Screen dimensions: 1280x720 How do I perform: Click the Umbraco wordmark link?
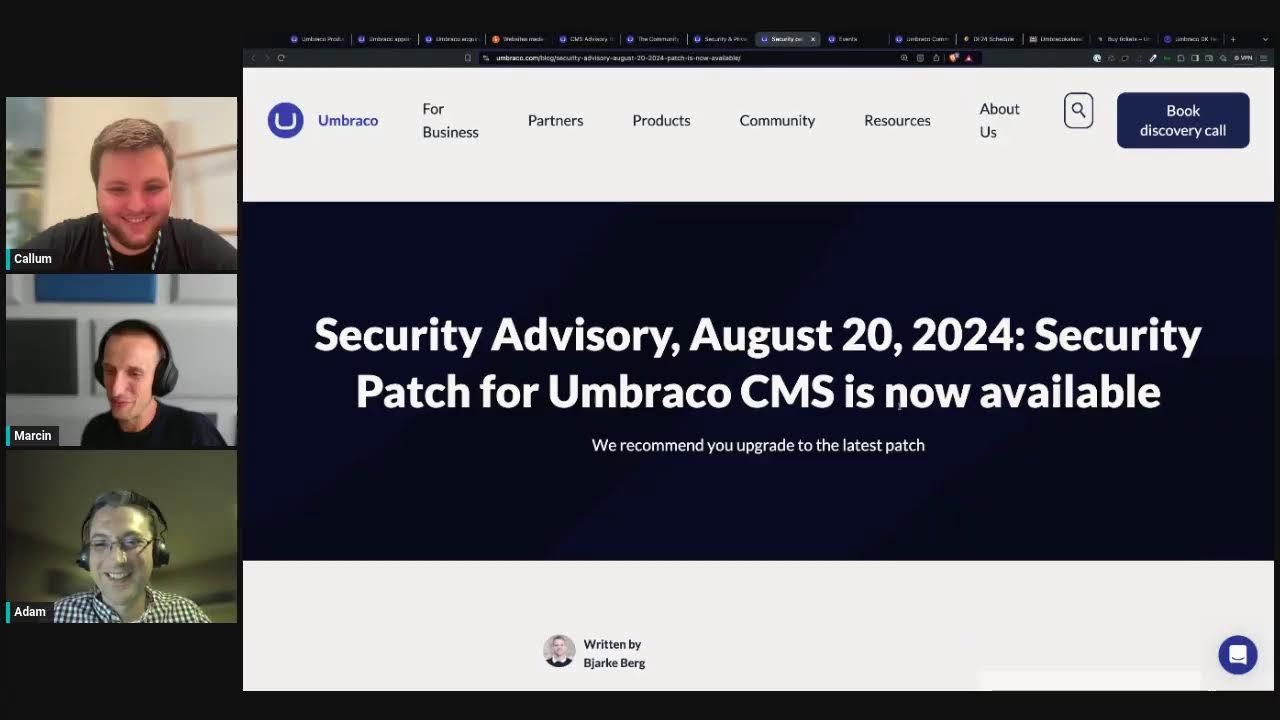(348, 120)
